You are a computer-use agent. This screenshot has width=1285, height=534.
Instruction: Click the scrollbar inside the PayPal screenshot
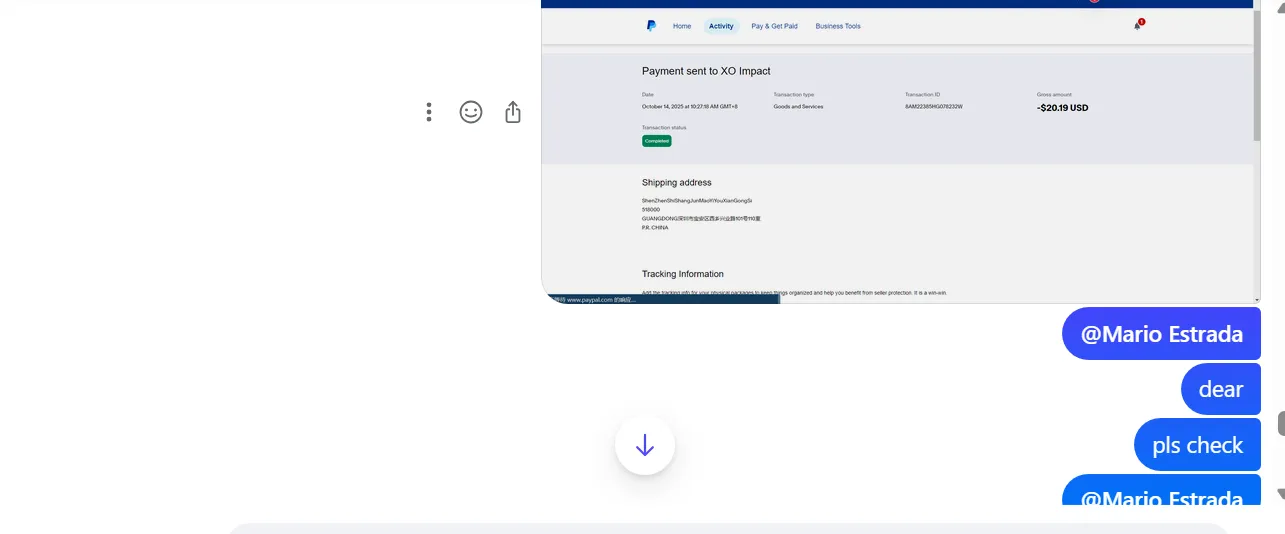tap(1257, 75)
